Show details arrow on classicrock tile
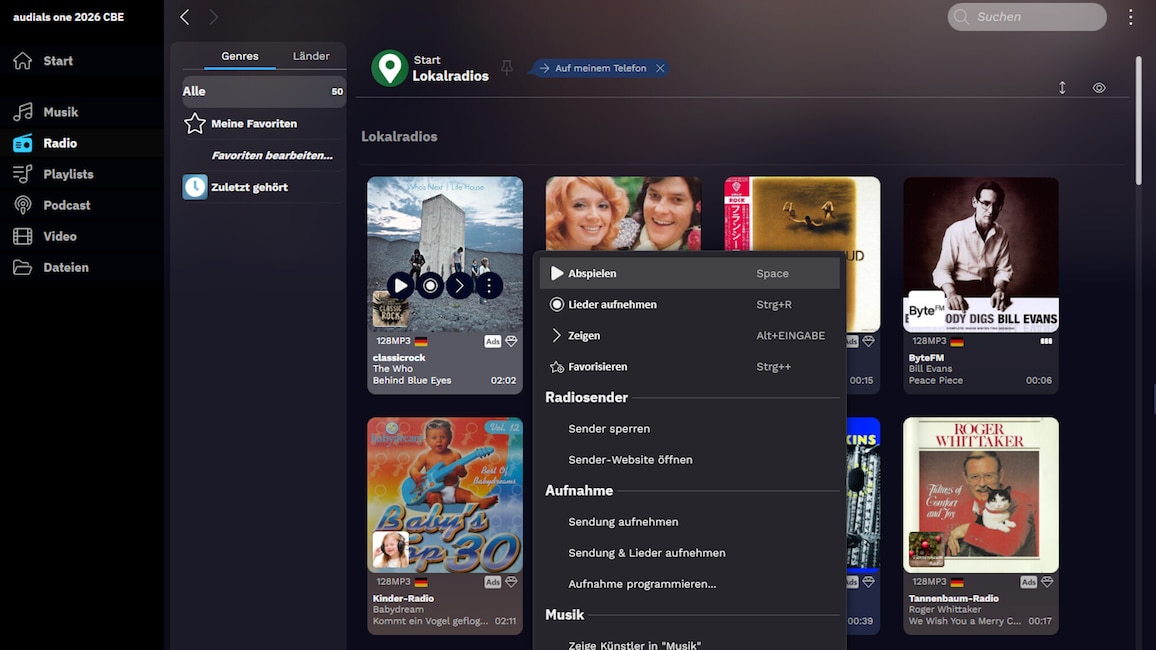 (459, 286)
